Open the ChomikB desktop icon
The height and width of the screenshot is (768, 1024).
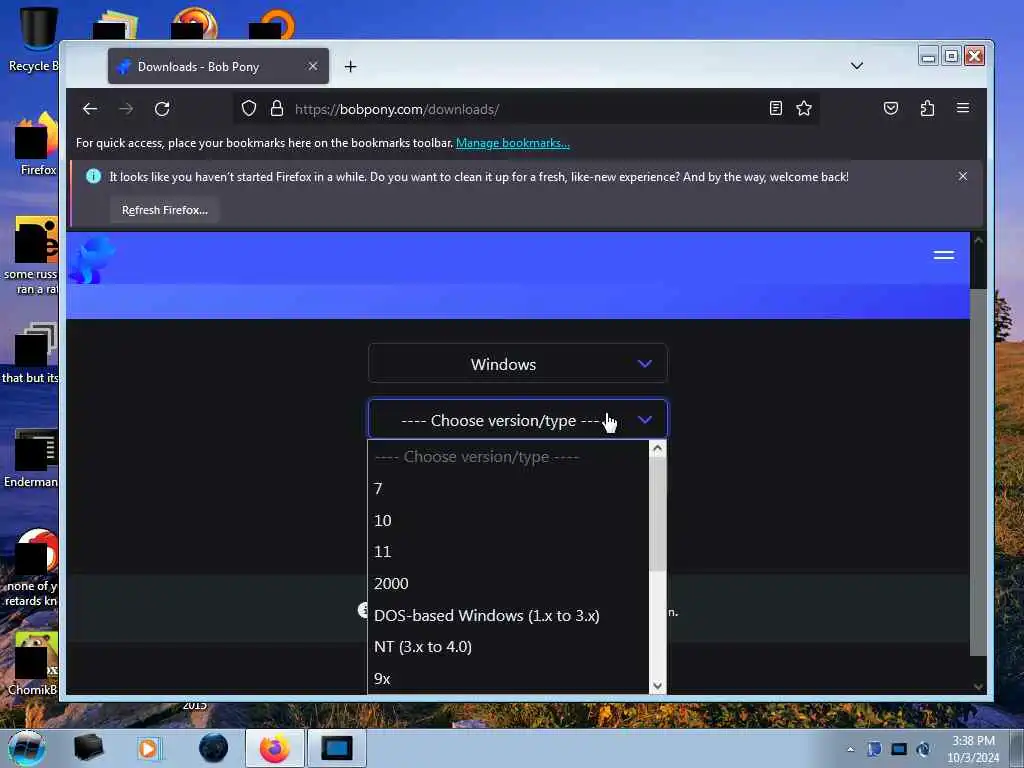[x=33, y=664]
